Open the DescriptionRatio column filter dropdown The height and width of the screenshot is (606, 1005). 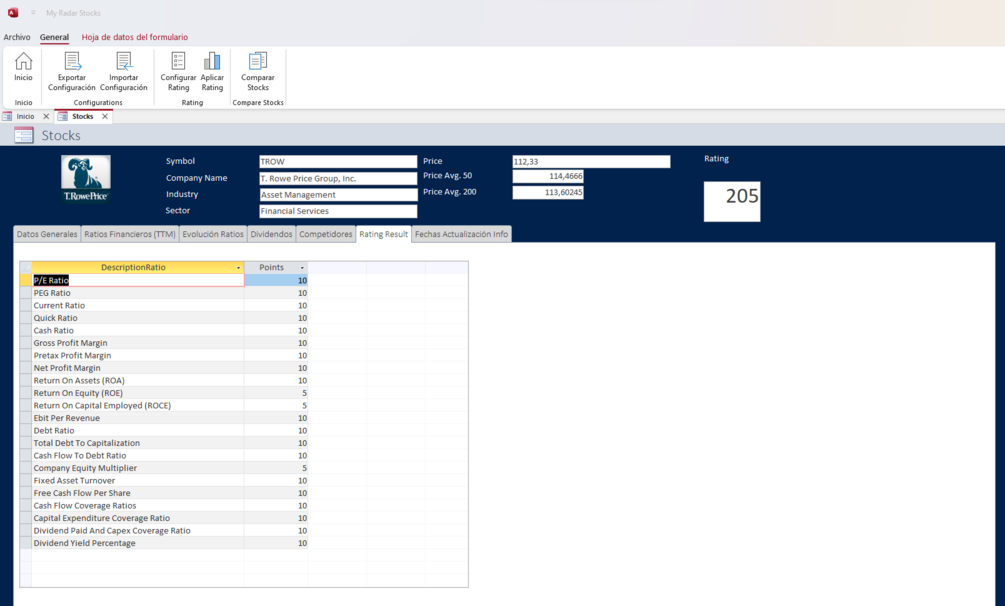pyautogui.click(x=238, y=268)
